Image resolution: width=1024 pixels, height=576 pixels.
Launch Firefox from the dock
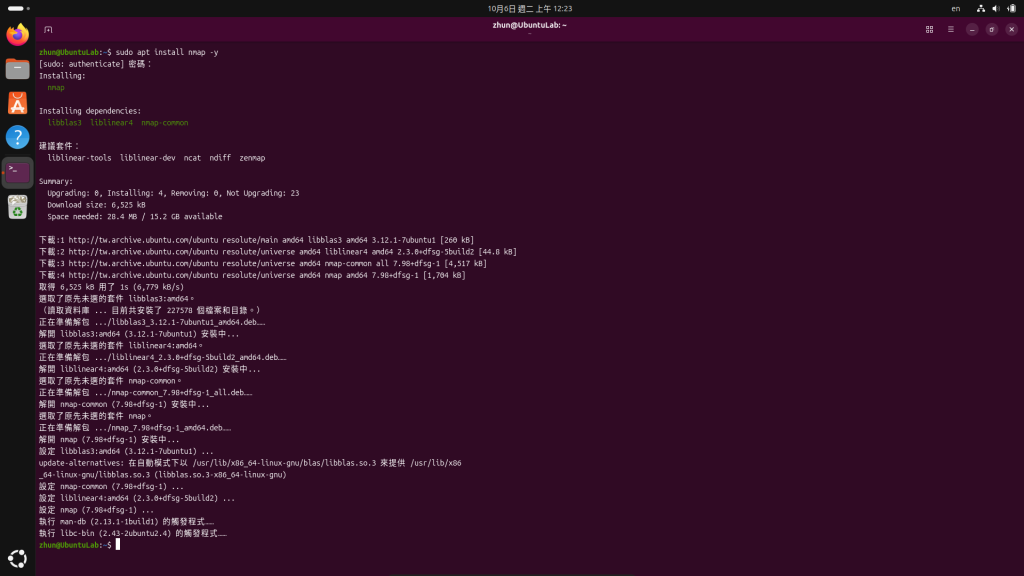18,34
